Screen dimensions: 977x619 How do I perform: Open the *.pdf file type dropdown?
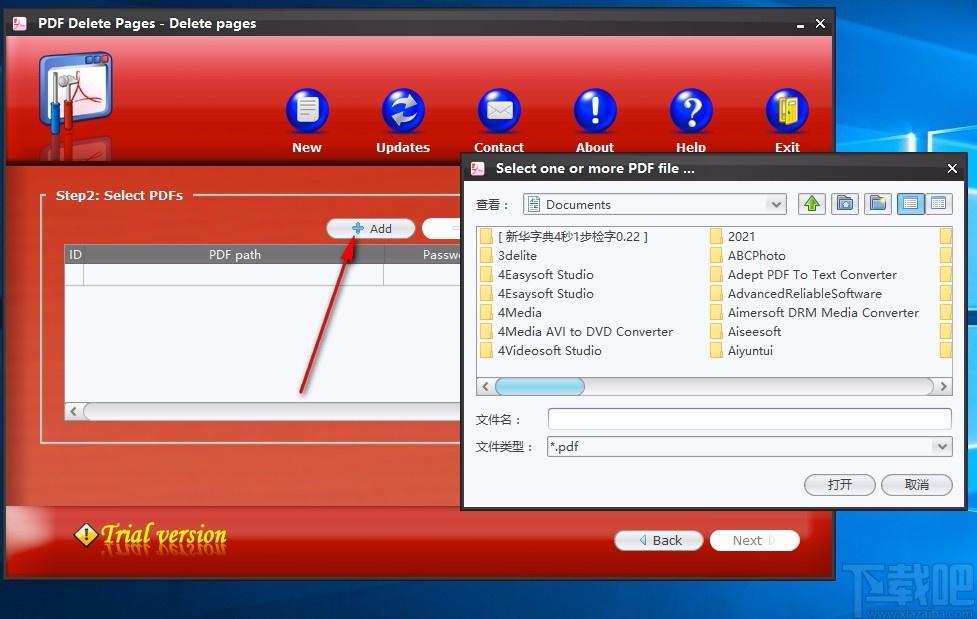941,446
